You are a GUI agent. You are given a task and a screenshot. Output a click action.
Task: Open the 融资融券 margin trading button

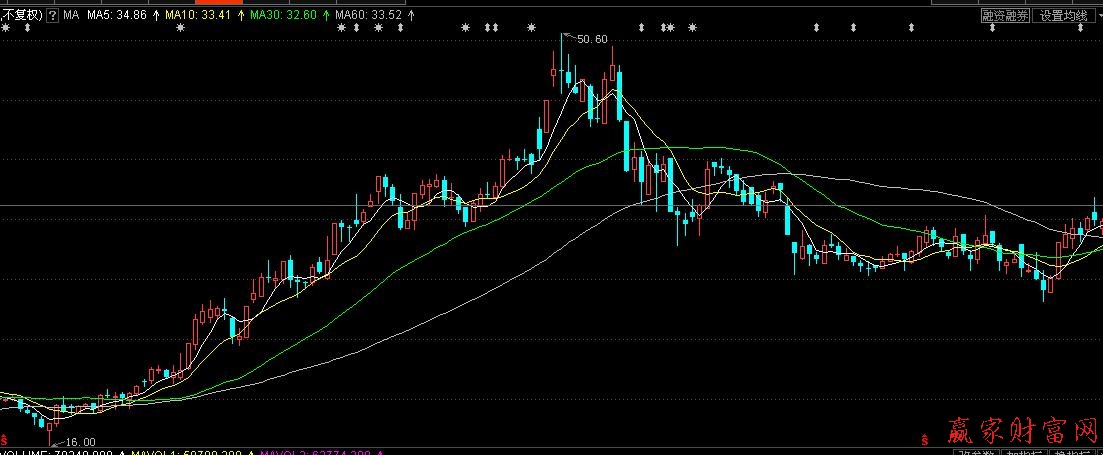coord(1004,16)
